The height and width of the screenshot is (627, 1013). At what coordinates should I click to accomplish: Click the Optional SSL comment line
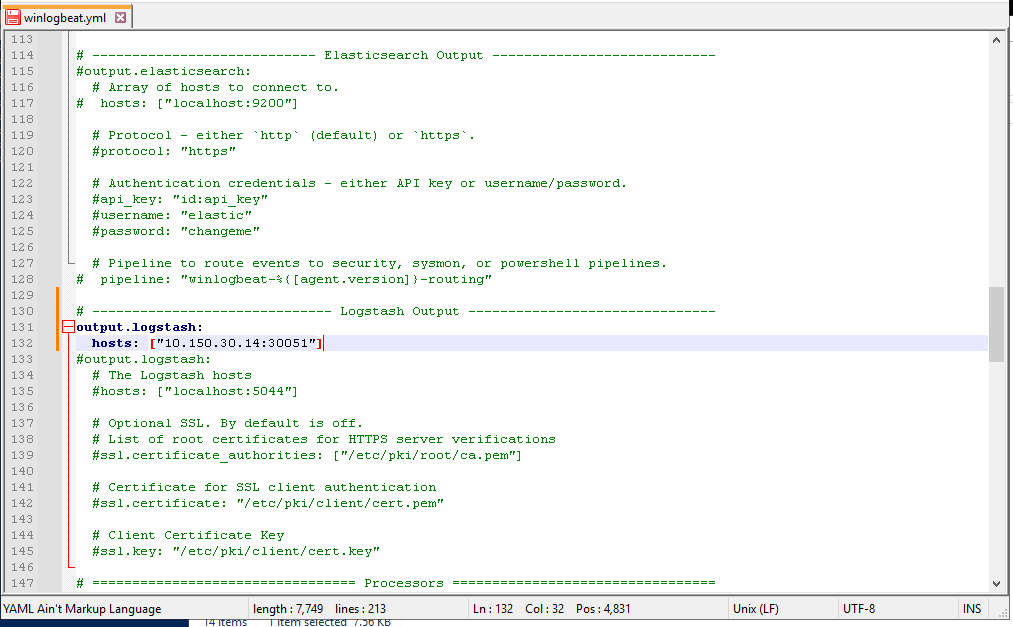[x=227, y=424]
